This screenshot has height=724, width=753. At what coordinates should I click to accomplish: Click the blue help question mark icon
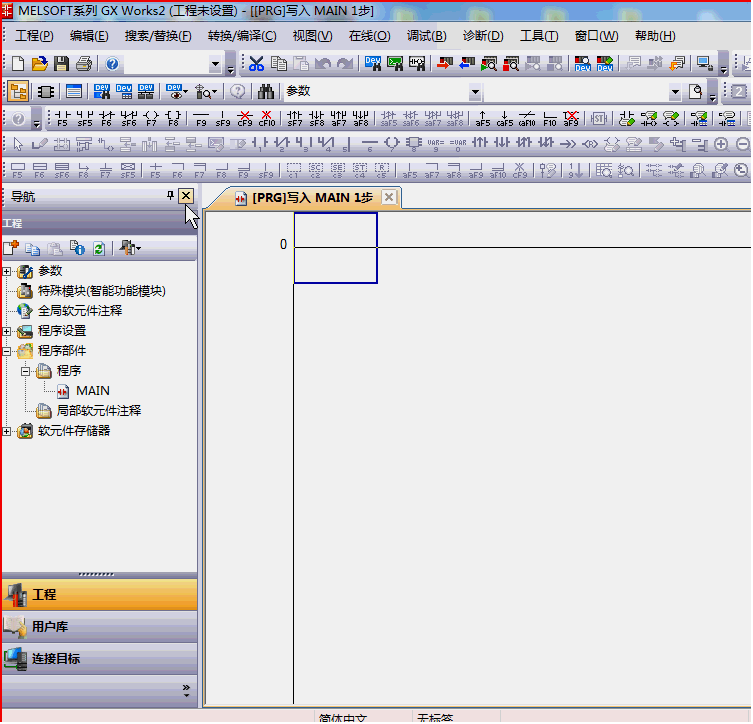(x=112, y=64)
